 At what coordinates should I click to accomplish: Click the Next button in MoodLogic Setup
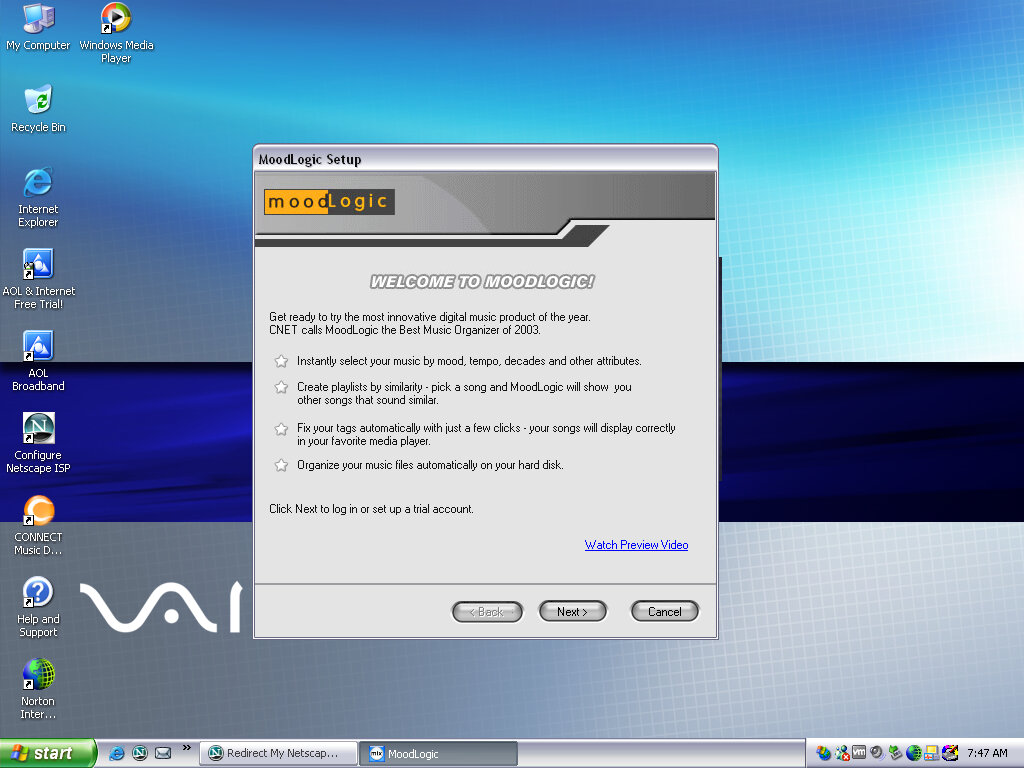click(572, 611)
